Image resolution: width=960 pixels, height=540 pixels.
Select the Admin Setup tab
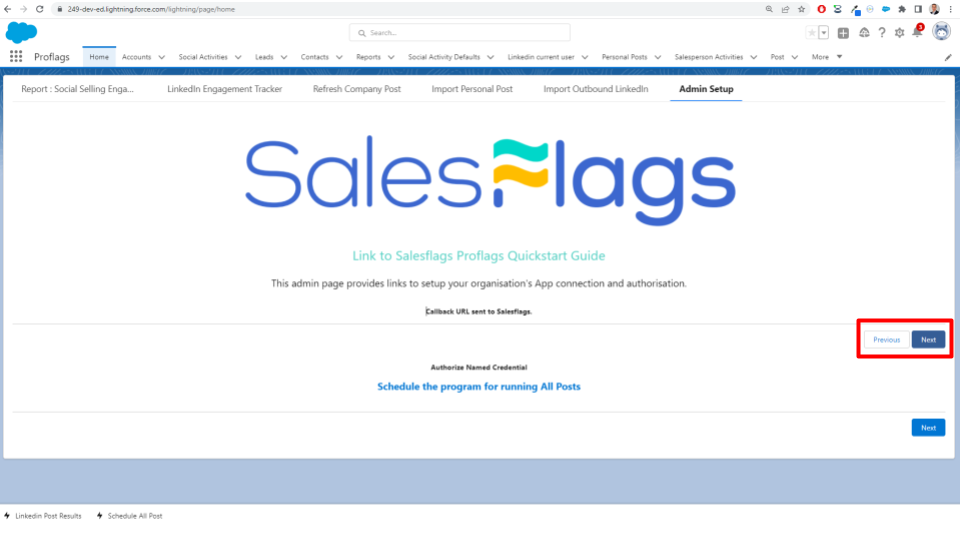(x=706, y=89)
